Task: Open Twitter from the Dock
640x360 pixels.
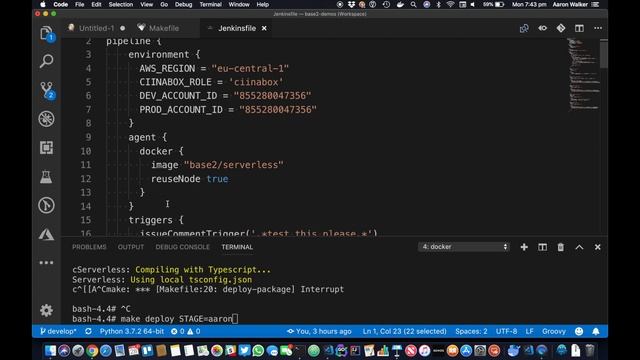Action: point(244,351)
